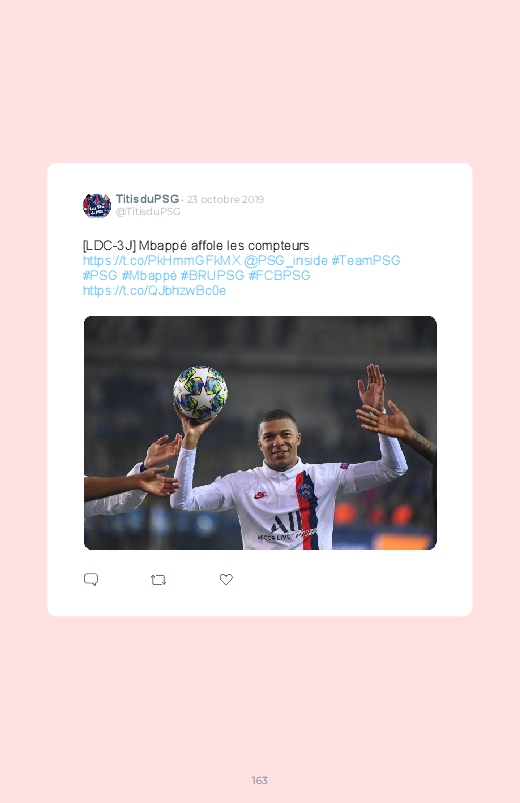Open the #TeamPSG hashtag

366,260
